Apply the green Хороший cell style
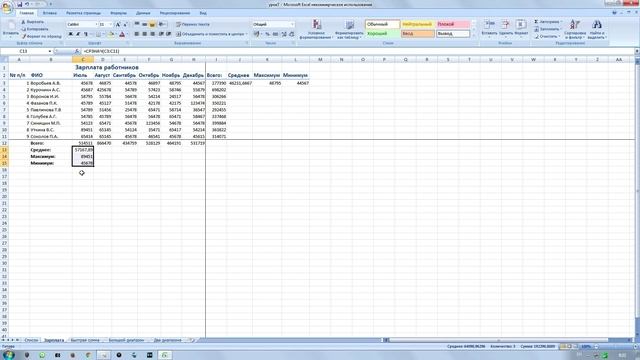The image size is (640, 360). [x=382, y=34]
